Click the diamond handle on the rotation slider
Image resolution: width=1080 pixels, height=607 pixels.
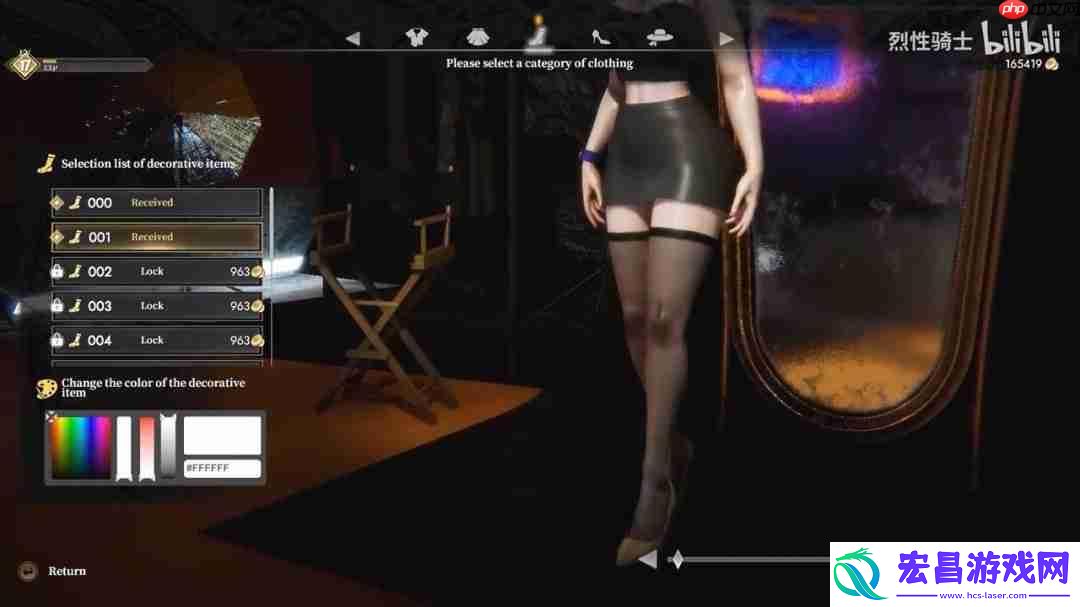tap(677, 560)
